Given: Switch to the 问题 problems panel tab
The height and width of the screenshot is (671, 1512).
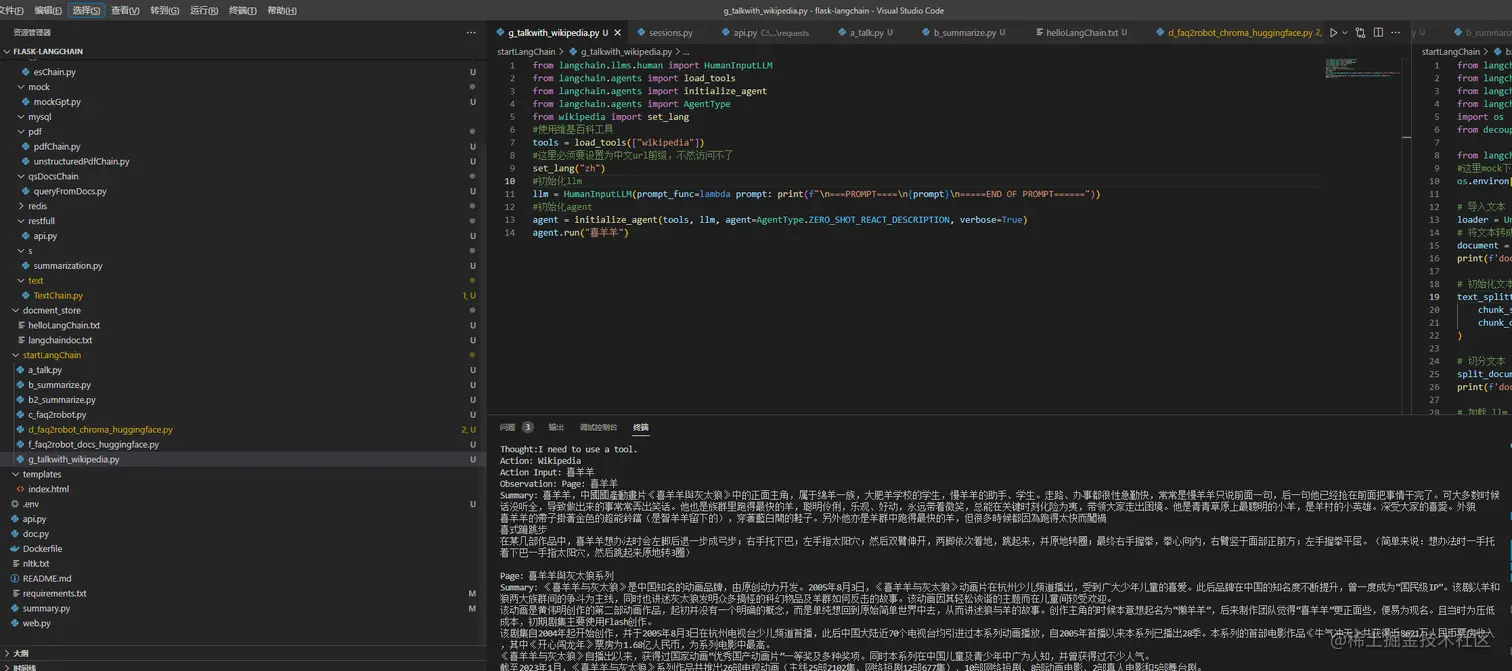Looking at the screenshot, I should [x=508, y=427].
